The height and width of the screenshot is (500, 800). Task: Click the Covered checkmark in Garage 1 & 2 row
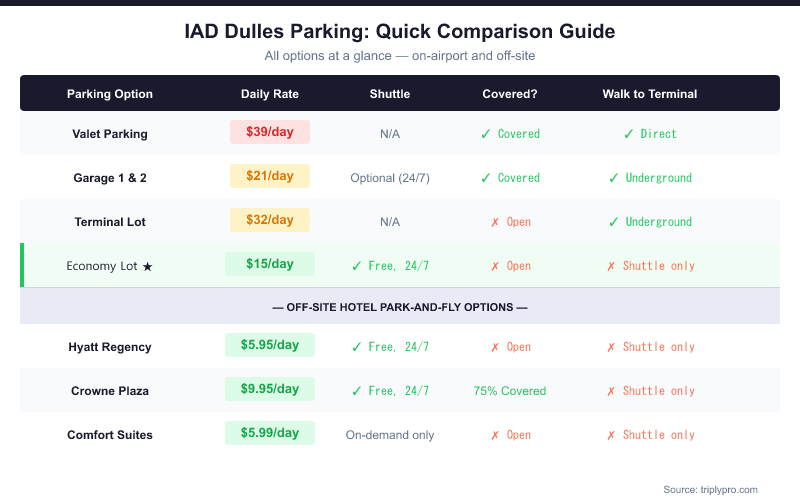click(485, 178)
